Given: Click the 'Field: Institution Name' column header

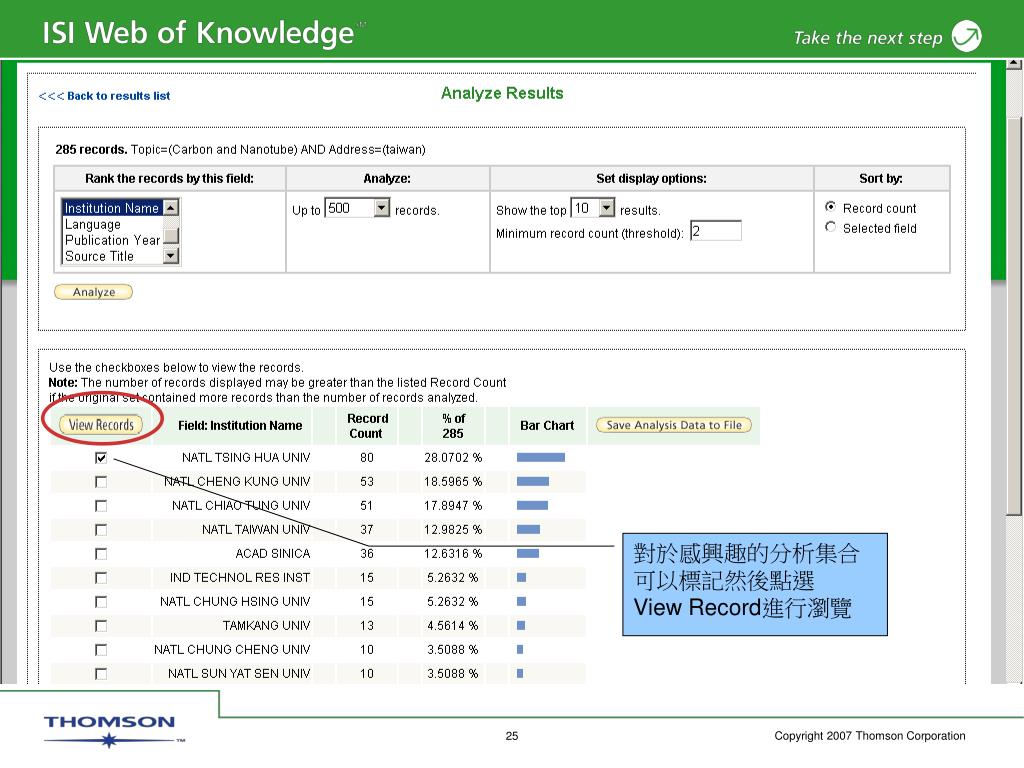Looking at the screenshot, I should pos(240,426).
